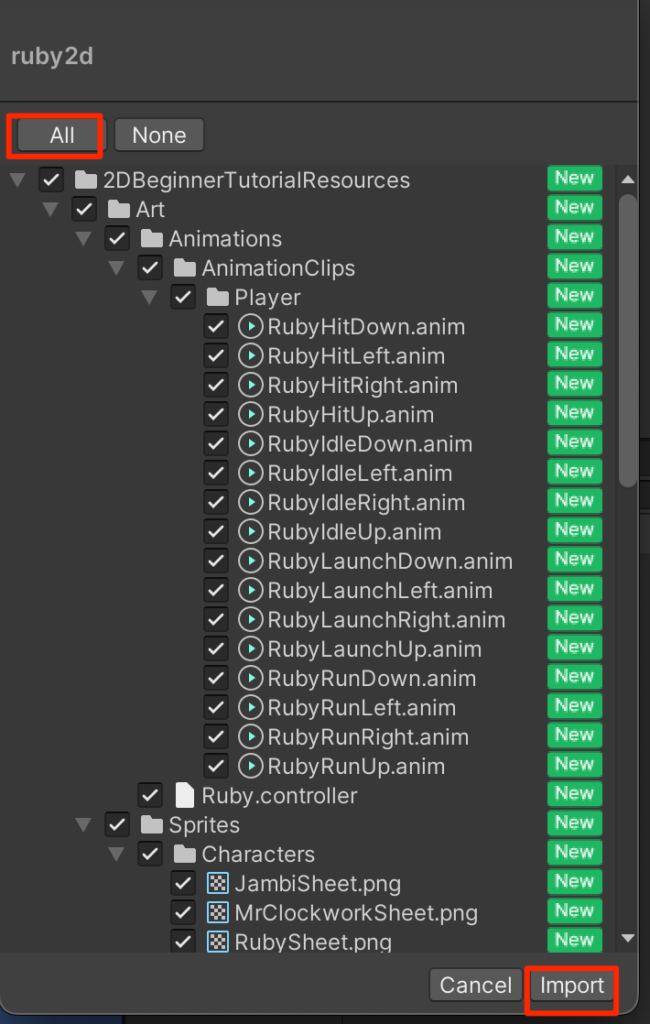Collapse the Sprites folder tree arrow
Screen dimensions: 650x1024
(x=84, y=825)
